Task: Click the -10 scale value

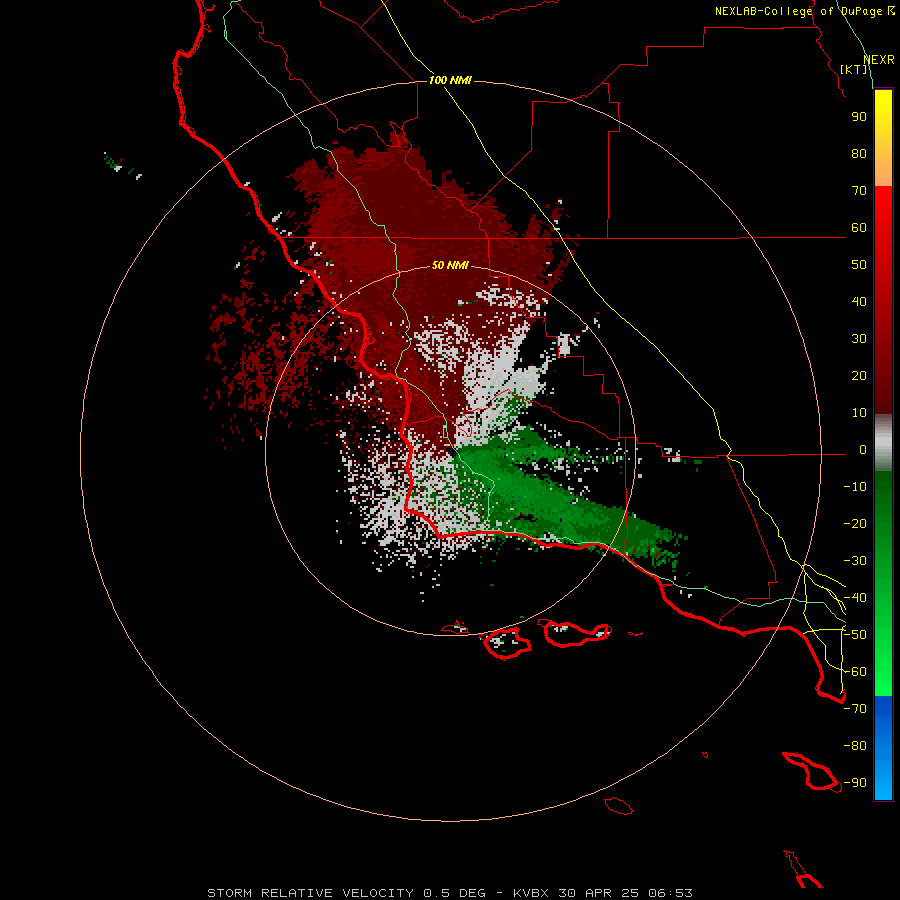Action: 855,487
